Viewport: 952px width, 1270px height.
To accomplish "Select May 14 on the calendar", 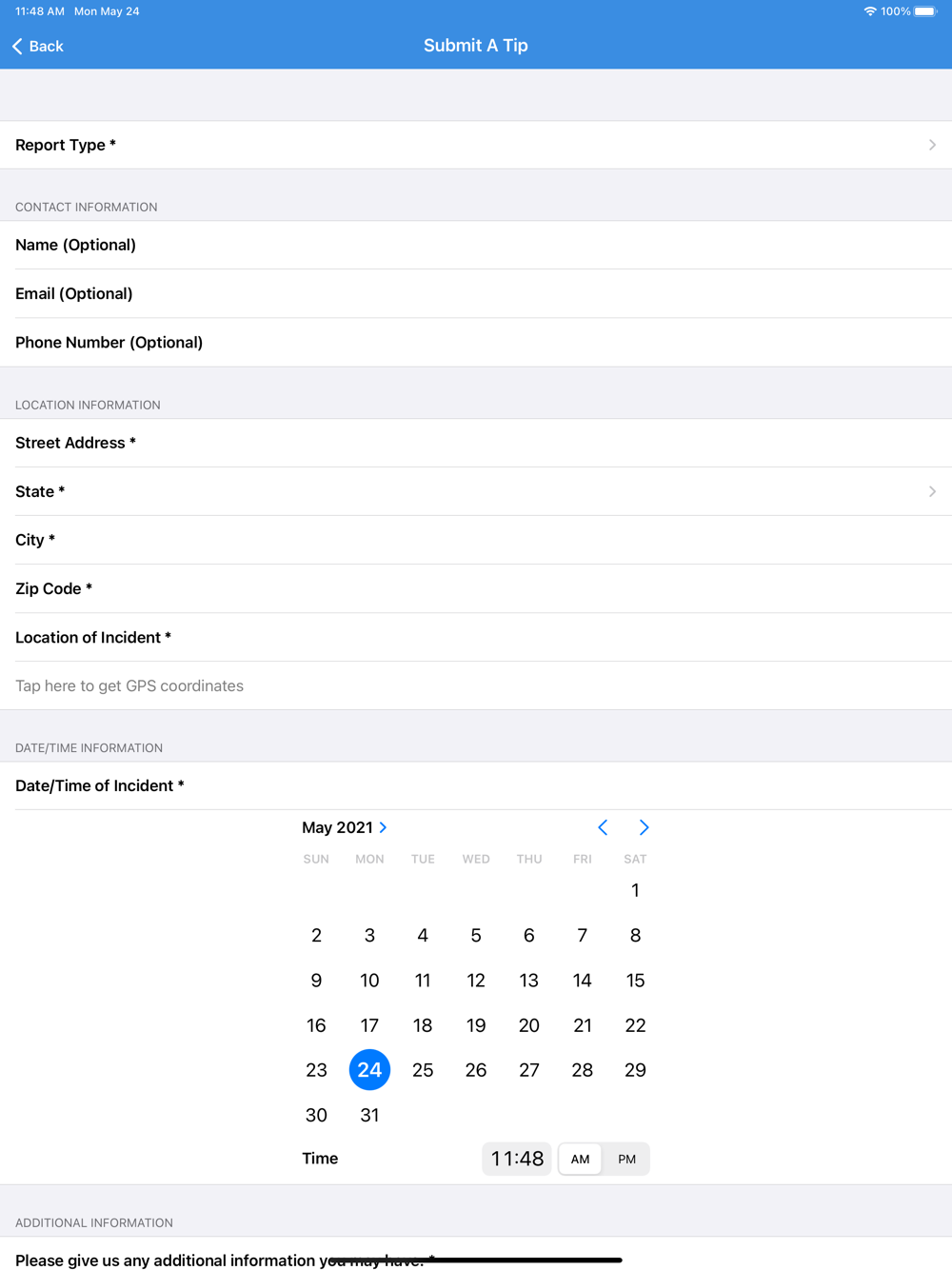I will 583,980.
